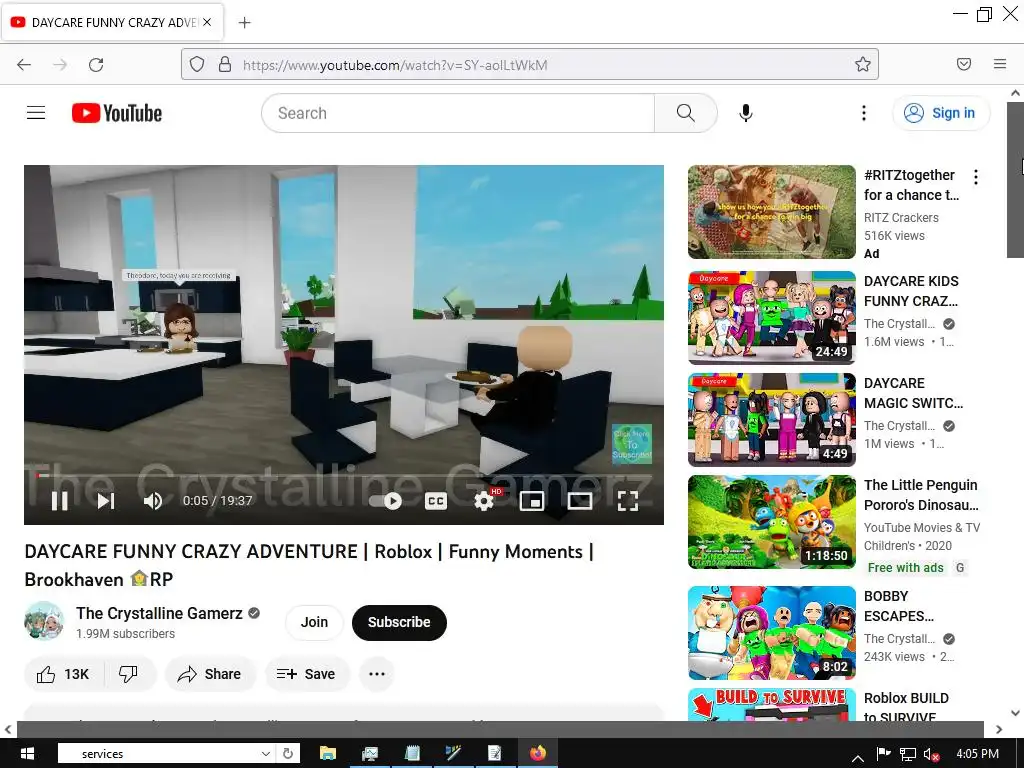Open File Explorer from the taskbar
The width and height of the screenshot is (1024, 768).
(328, 754)
